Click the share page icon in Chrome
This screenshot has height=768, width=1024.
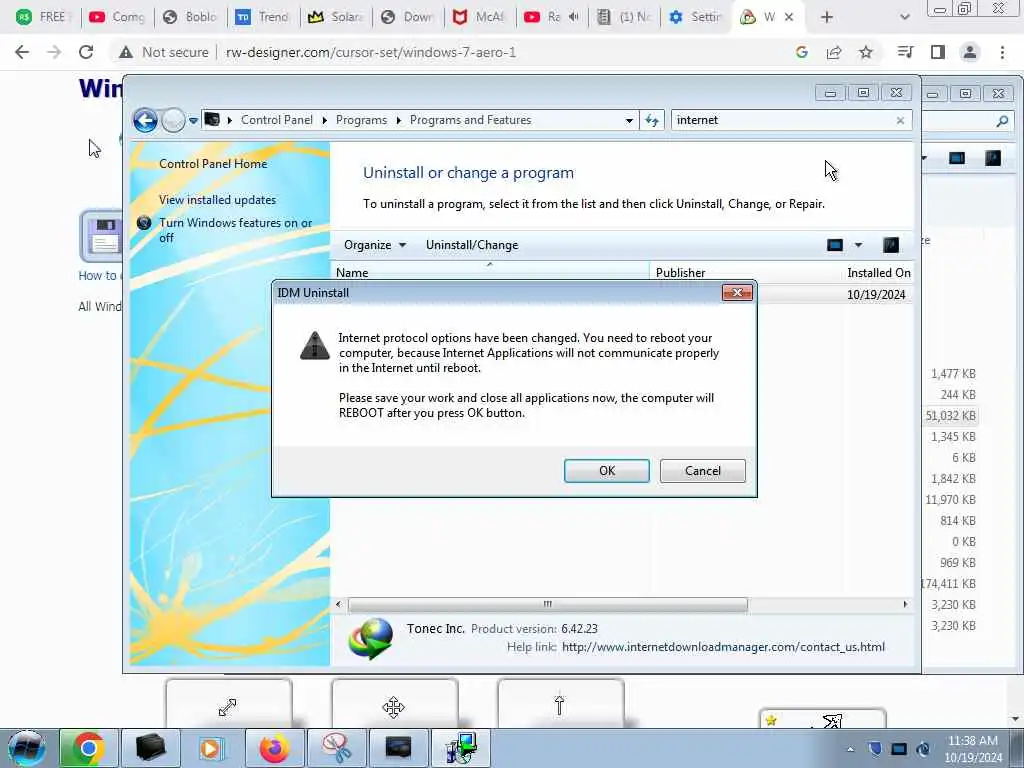pos(834,52)
